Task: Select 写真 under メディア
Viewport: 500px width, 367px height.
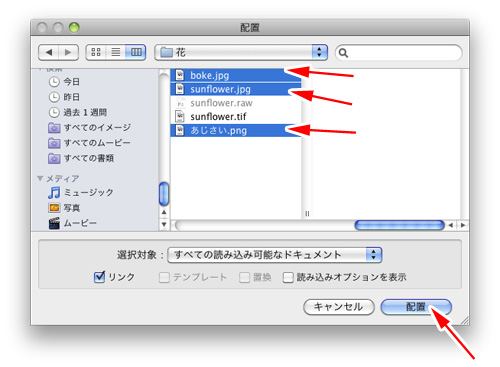Action: (72, 208)
